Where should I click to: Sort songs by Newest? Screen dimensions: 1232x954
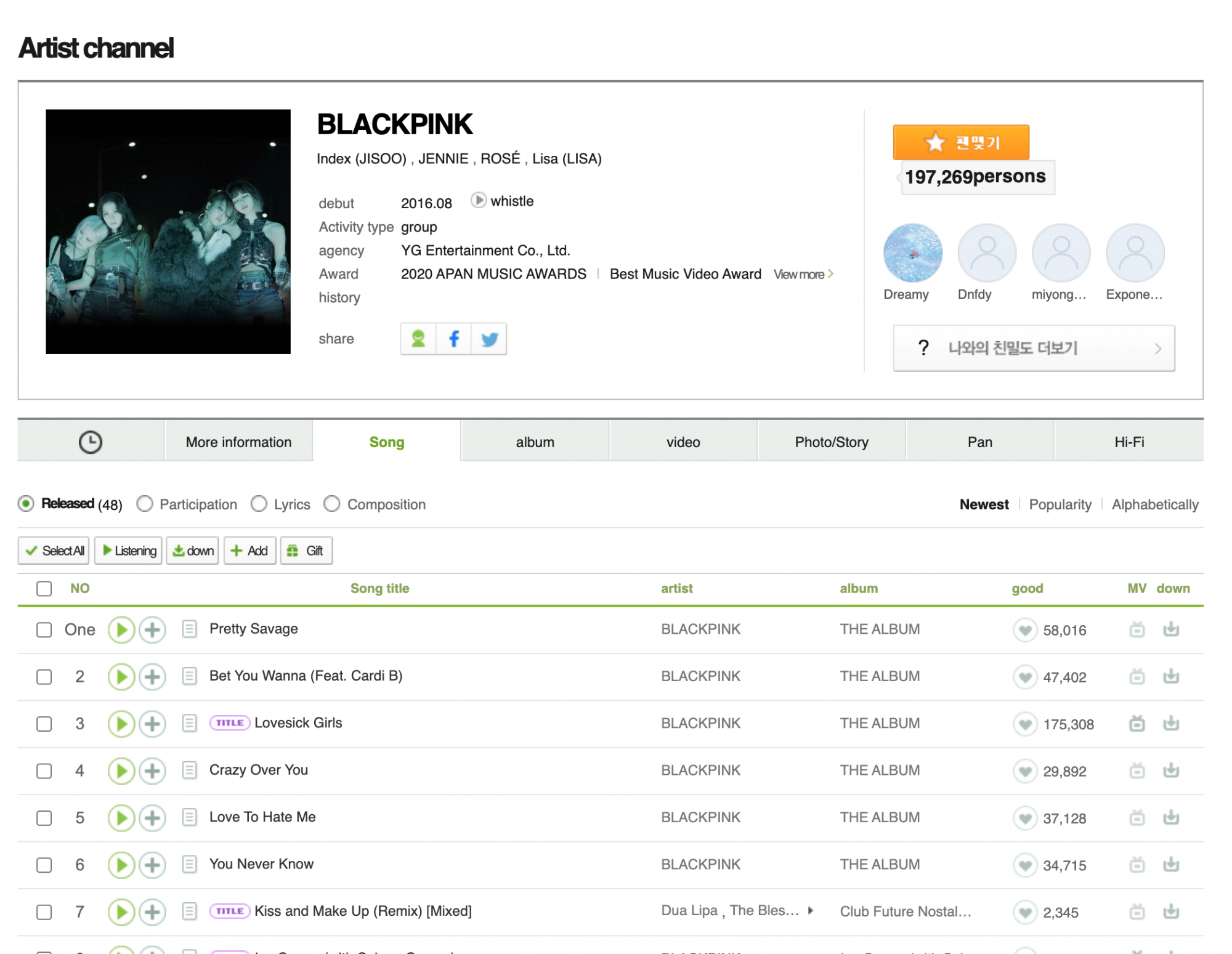pyautogui.click(x=984, y=504)
